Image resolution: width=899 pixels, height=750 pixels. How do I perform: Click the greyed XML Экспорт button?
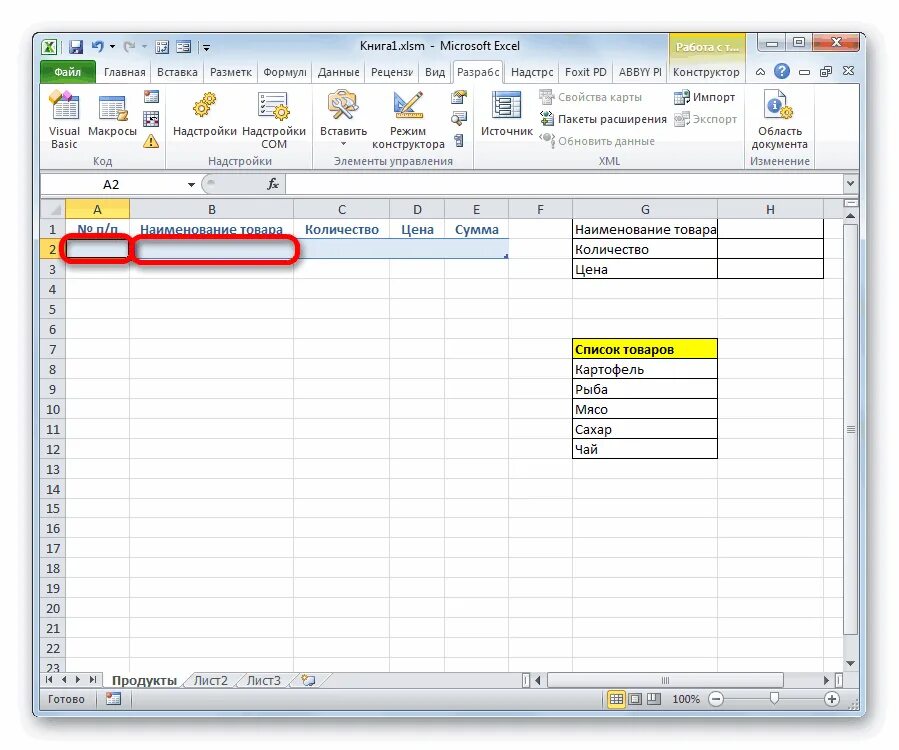click(x=705, y=119)
